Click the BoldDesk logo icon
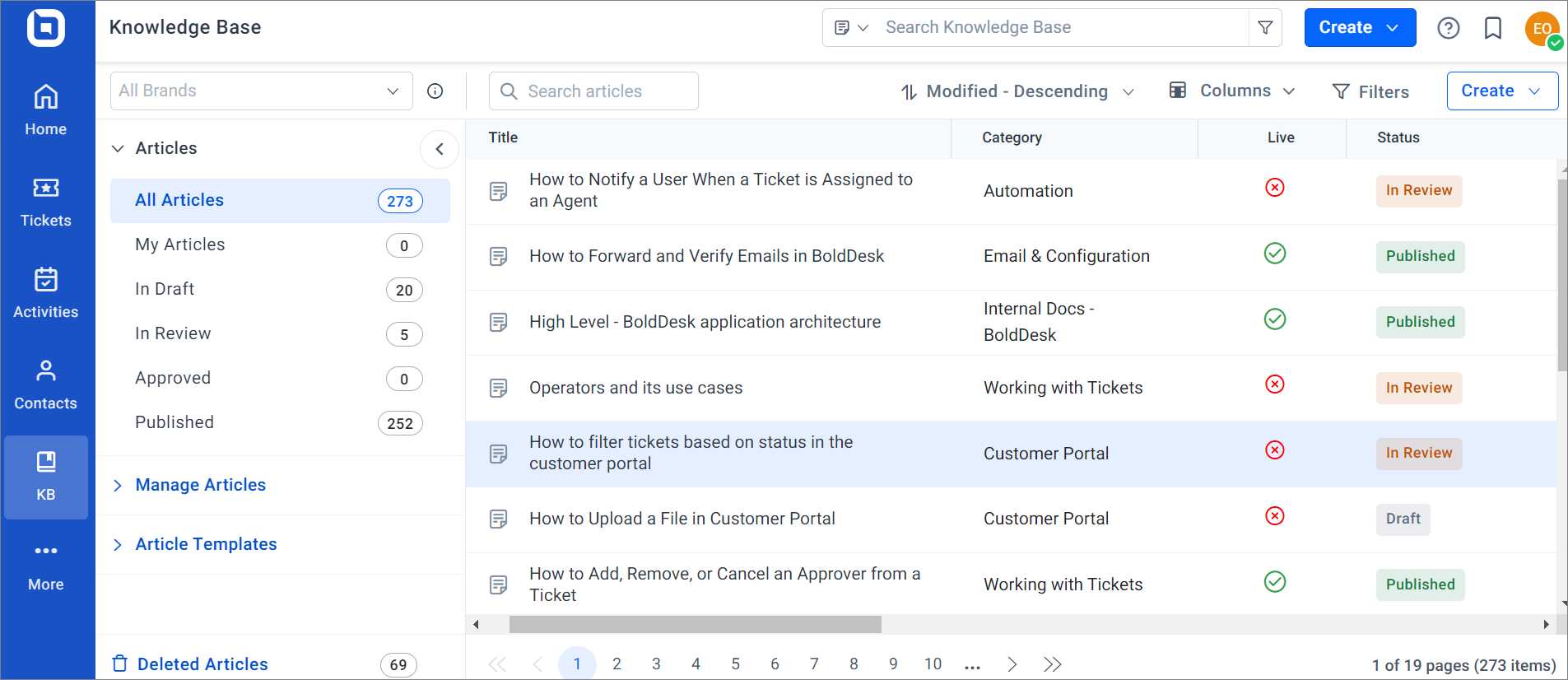The width and height of the screenshot is (1568, 680). click(x=46, y=27)
